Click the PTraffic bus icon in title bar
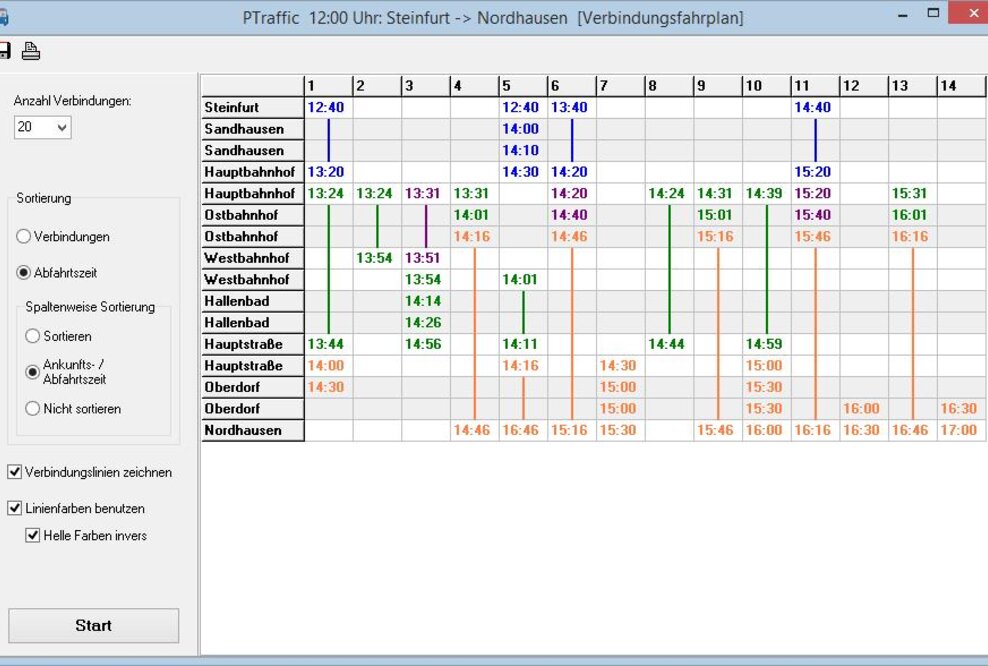This screenshot has height=666, width=988. [4, 17]
